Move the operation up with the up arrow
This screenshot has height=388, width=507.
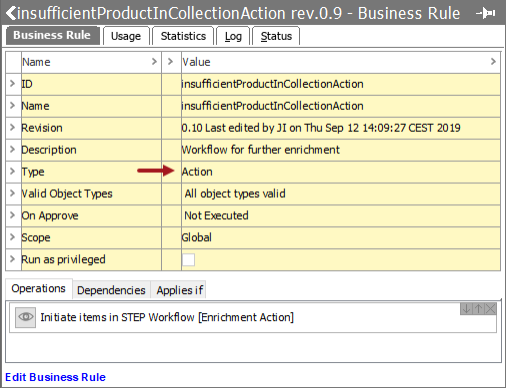pos(478,309)
